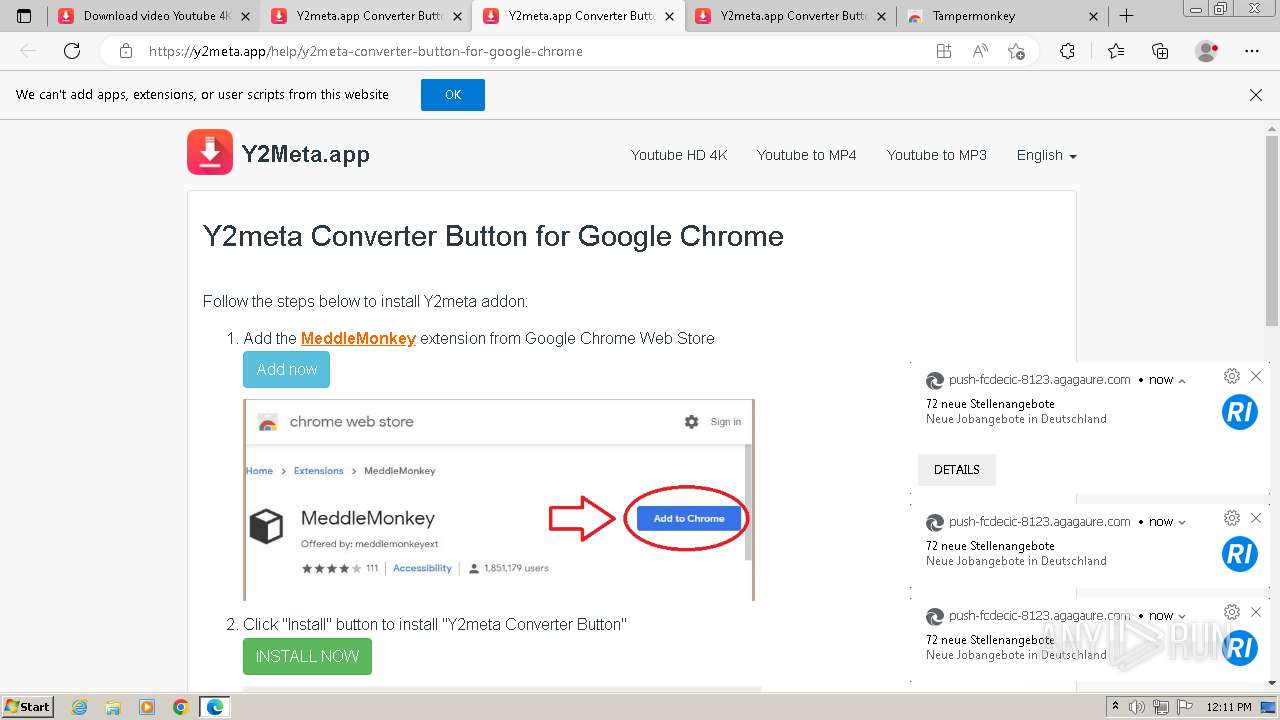1280x720 pixels.
Task: Click the green INSTALL NOW button
Action: pyautogui.click(x=307, y=656)
